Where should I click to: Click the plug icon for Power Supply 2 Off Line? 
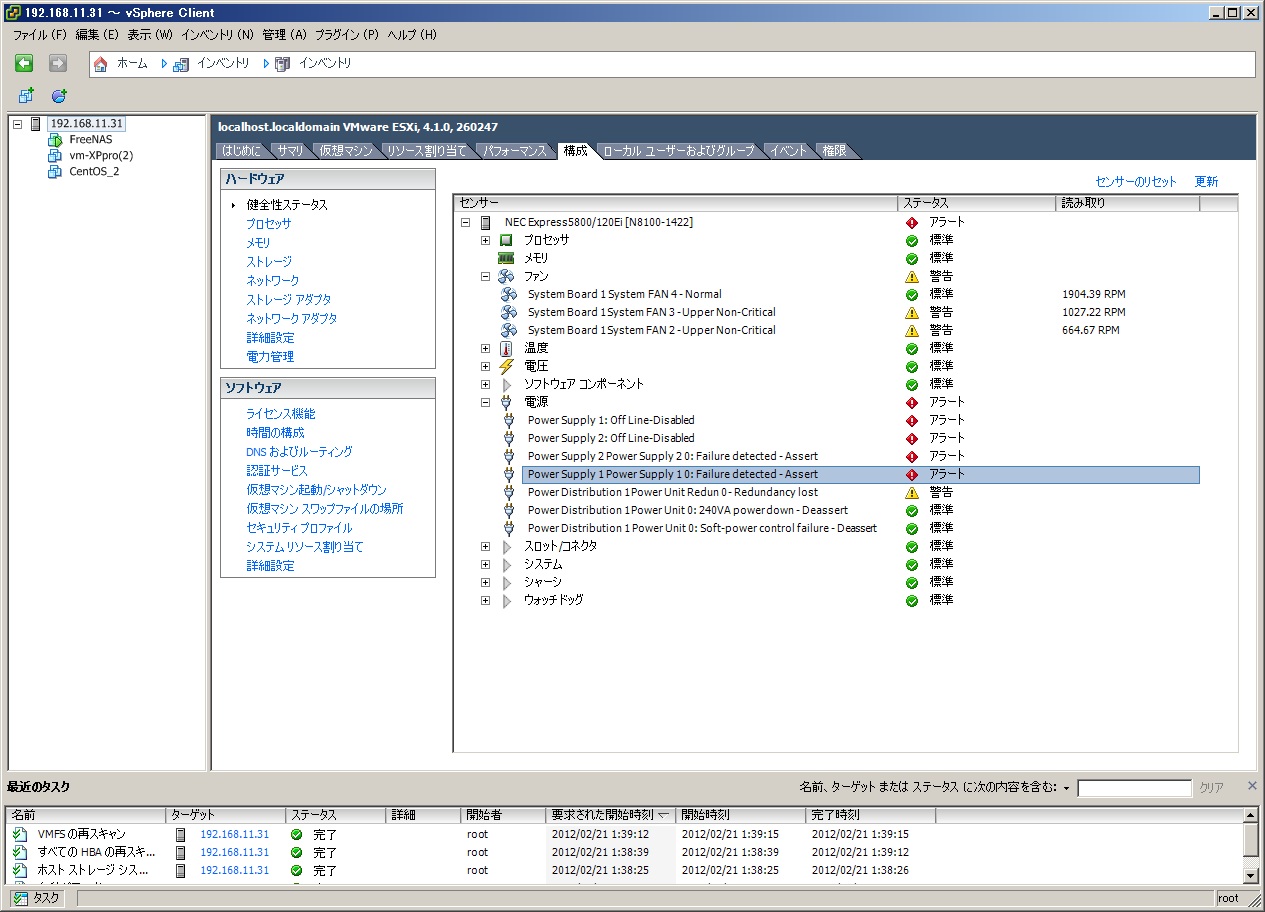click(x=509, y=438)
